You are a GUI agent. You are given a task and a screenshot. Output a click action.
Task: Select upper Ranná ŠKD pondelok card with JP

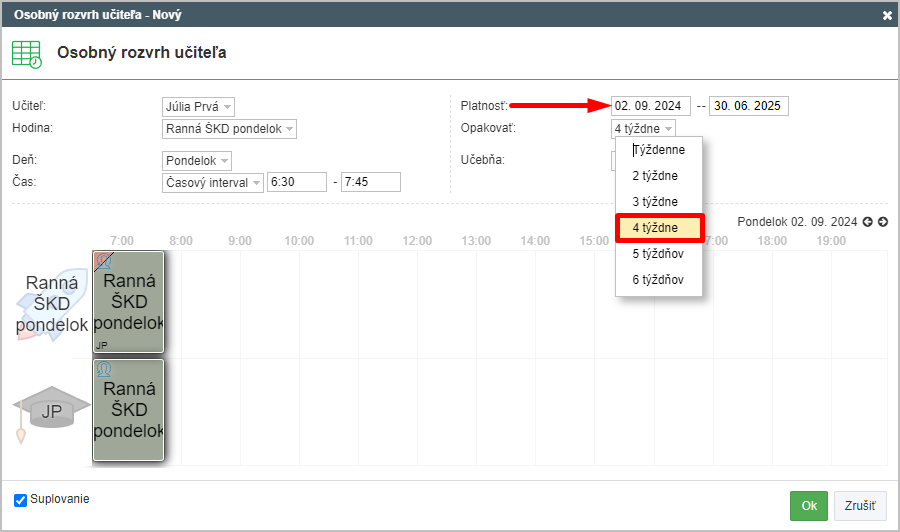click(129, 302)
